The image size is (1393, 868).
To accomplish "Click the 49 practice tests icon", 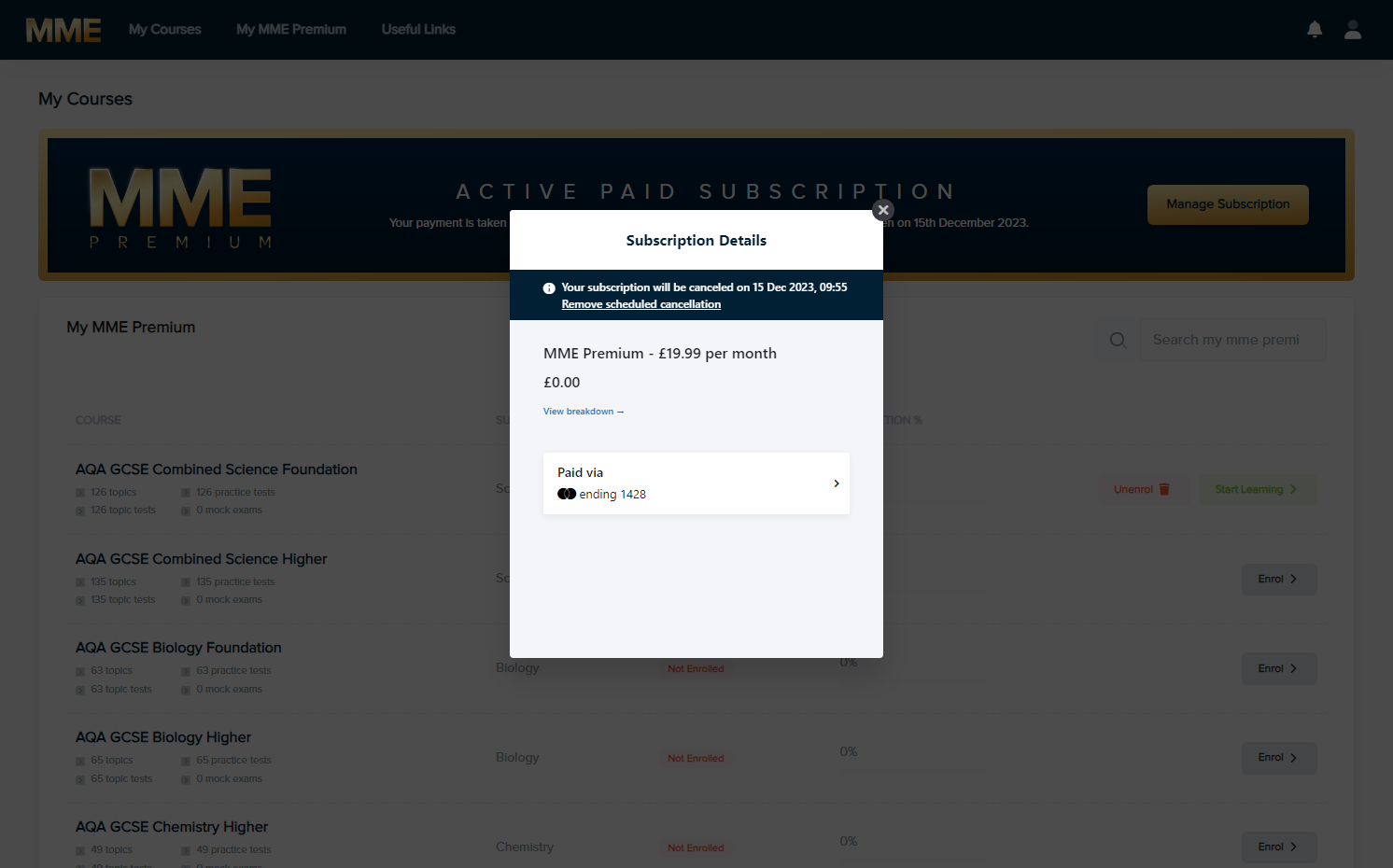I will click(186, 850).
